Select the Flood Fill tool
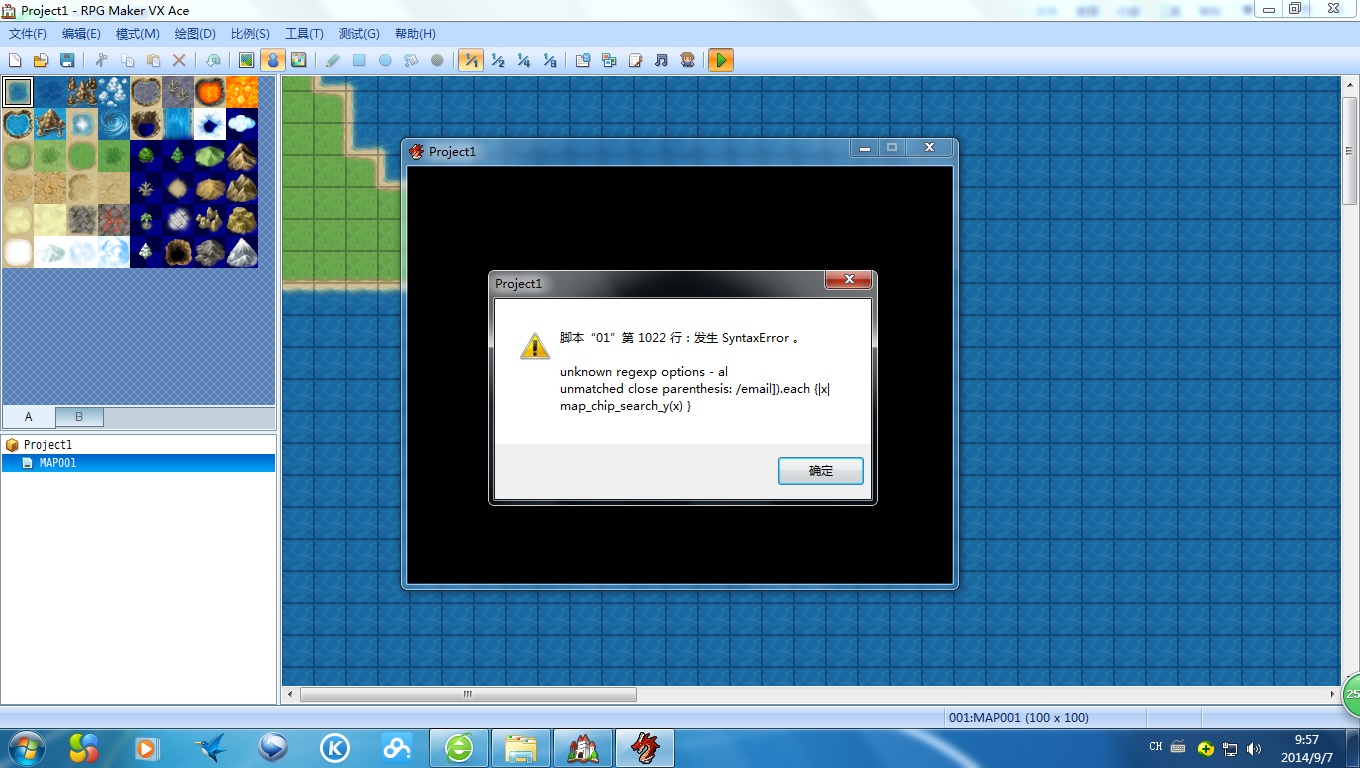This screenshot has height=768, width=1360. 411,60
